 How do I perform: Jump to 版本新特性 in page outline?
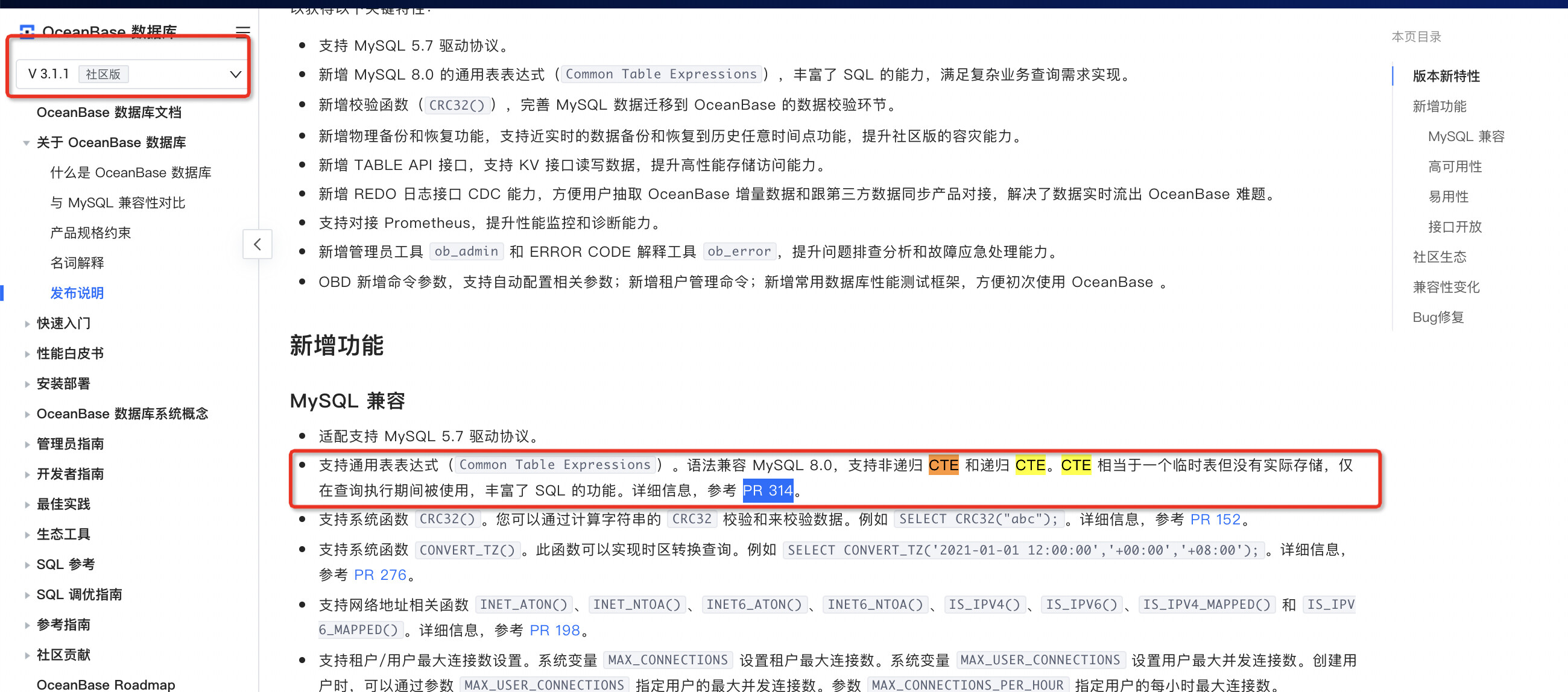(x=1446, y=76)
